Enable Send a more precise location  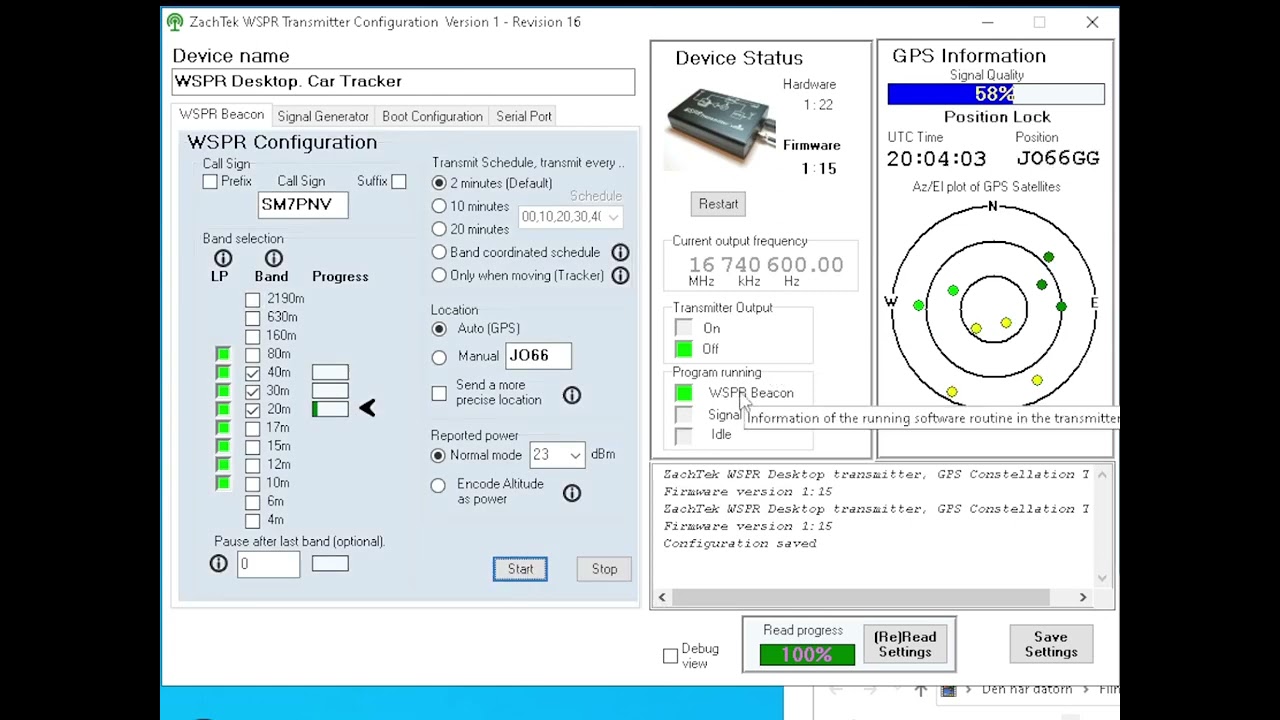(439, 393)
